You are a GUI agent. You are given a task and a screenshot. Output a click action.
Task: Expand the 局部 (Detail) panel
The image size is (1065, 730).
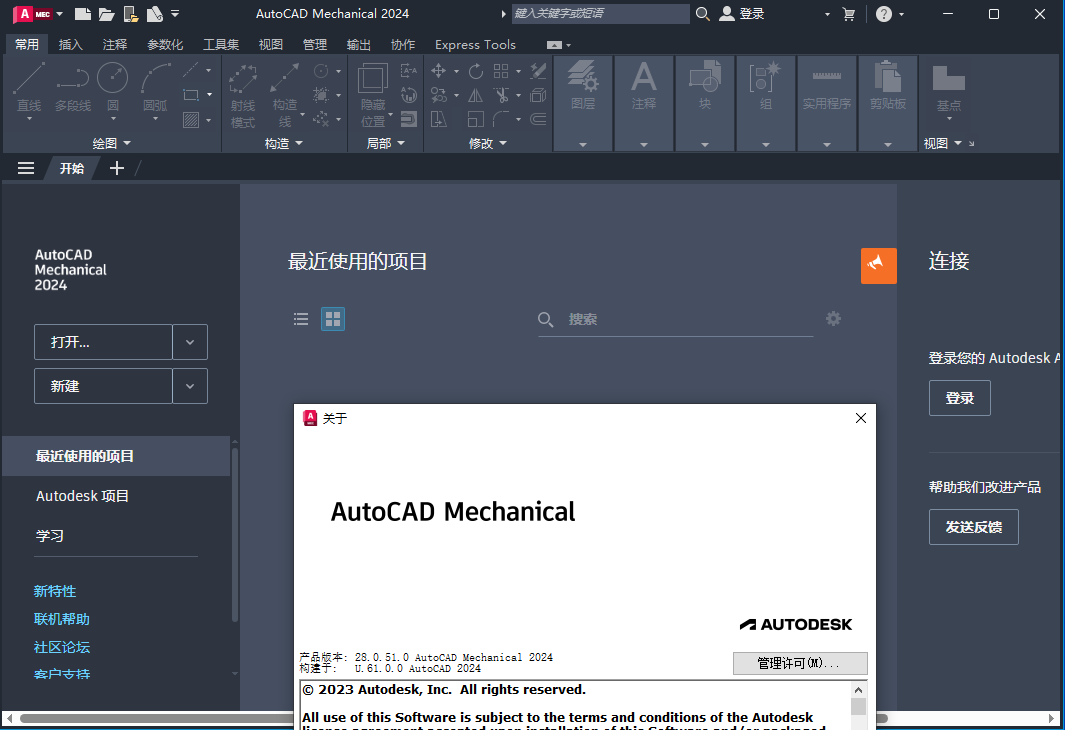click(385, 143)
